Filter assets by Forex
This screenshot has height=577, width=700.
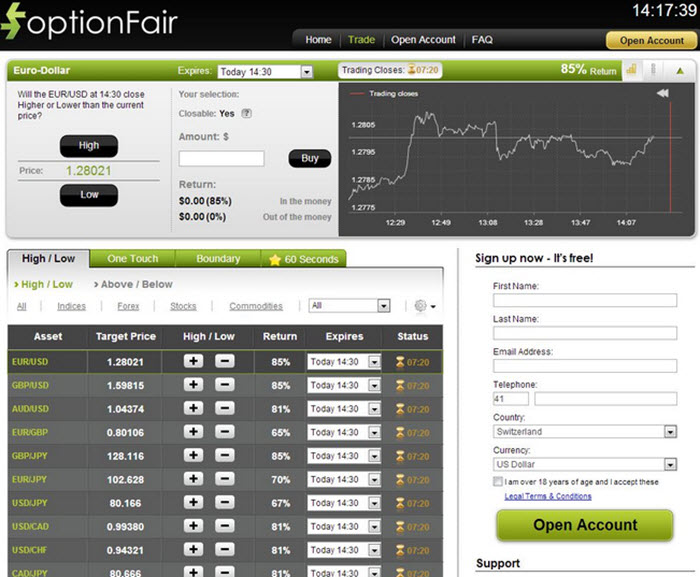(128, 306)
